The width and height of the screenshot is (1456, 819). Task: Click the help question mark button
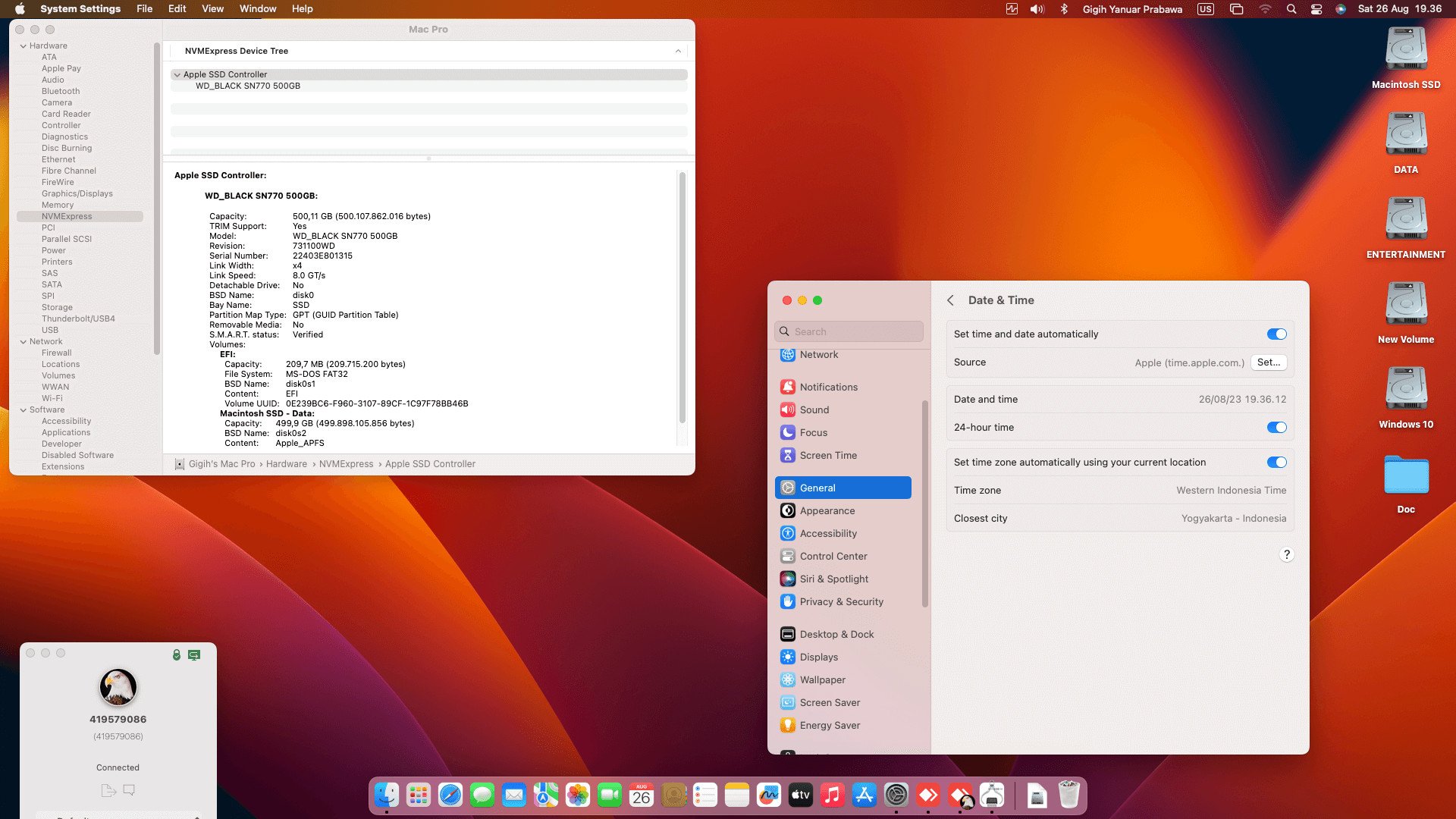(1286, 554)
